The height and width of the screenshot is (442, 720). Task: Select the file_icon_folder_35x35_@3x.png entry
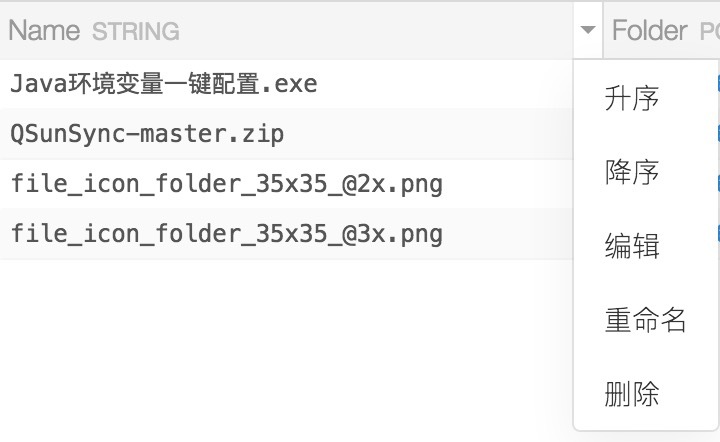point(226,234)
